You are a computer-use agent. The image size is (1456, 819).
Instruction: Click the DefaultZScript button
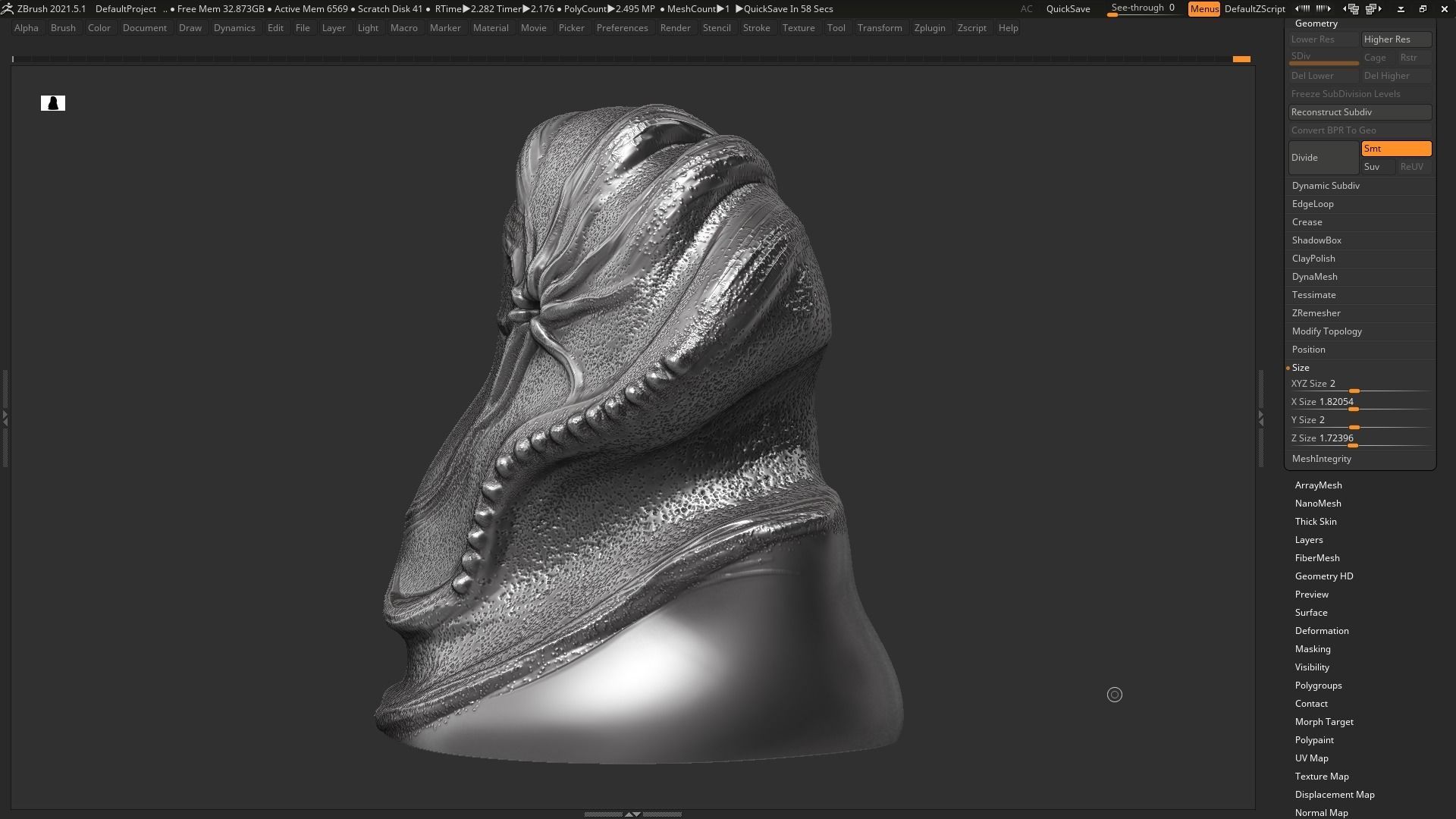point(1254,8)
